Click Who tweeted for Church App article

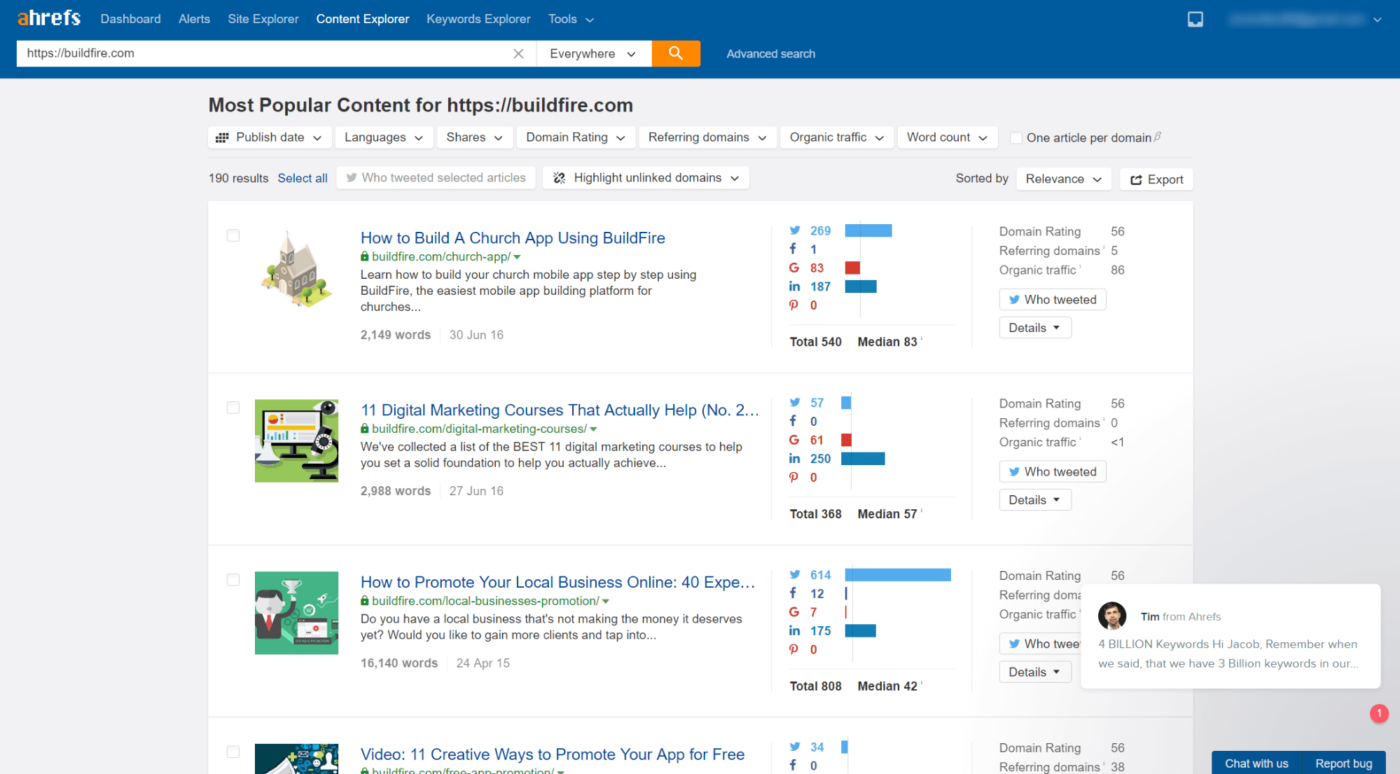1052,300
